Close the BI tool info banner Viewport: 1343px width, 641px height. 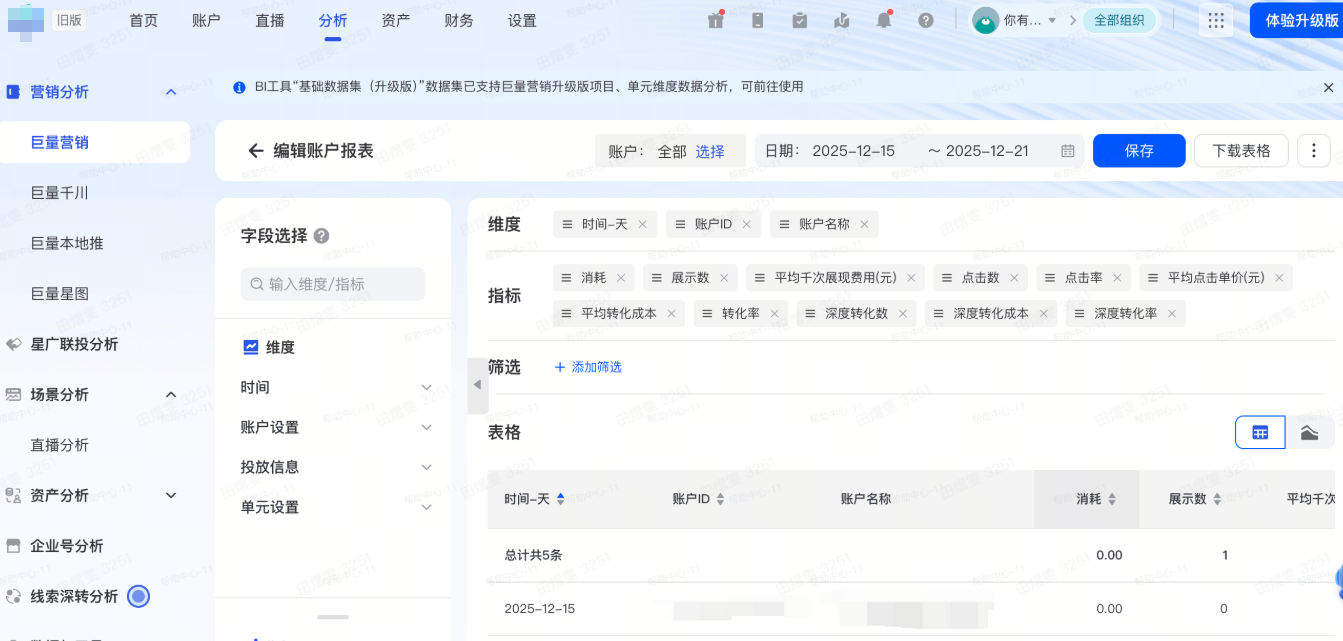1328,87
